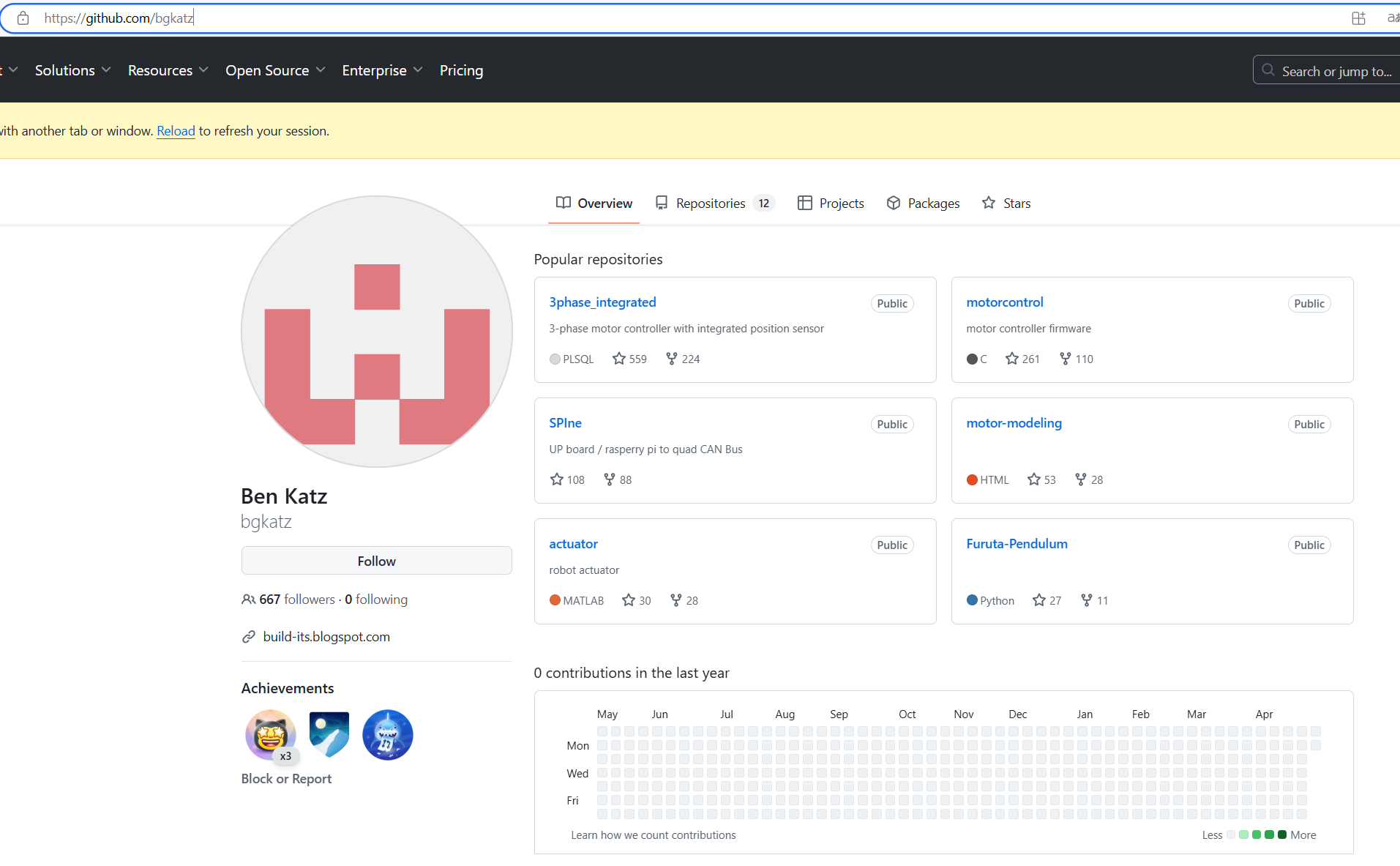The width and height of the screenshot is (1400, 866).
Task: Click the HTML language label
Action: pyautogui.click(x=994, y=479)
